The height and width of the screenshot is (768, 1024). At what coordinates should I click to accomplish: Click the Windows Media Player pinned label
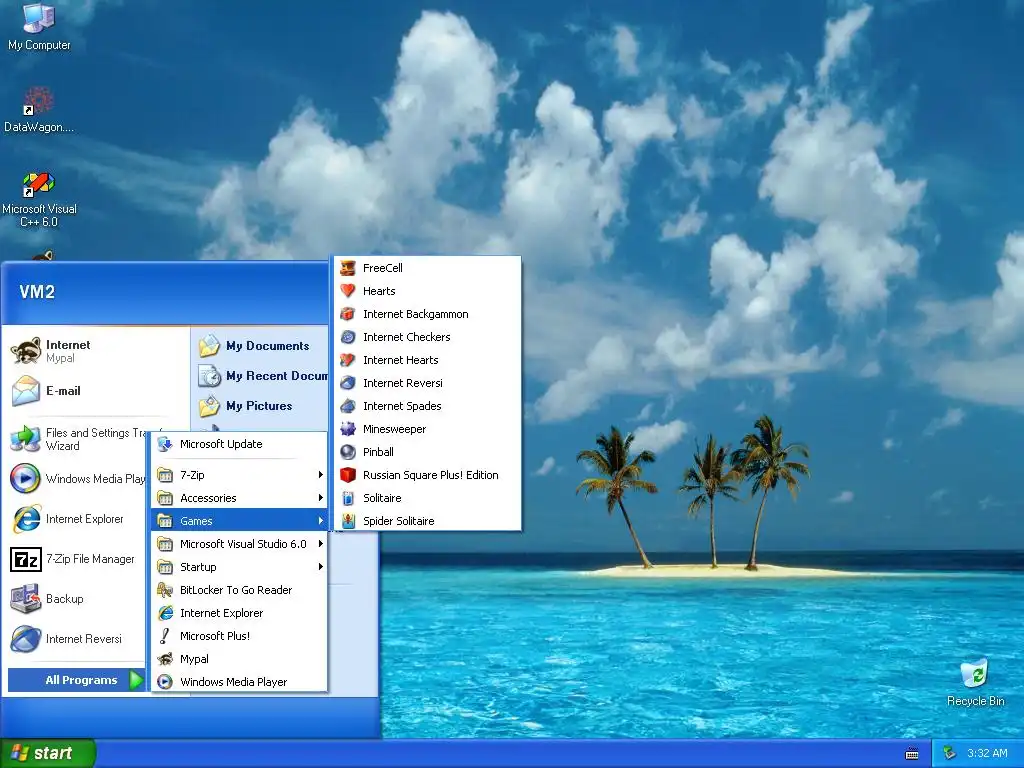95,479
